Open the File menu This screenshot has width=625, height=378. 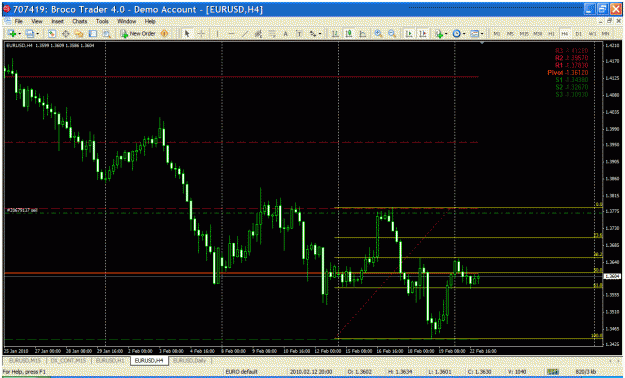click(x=18, y=21)
